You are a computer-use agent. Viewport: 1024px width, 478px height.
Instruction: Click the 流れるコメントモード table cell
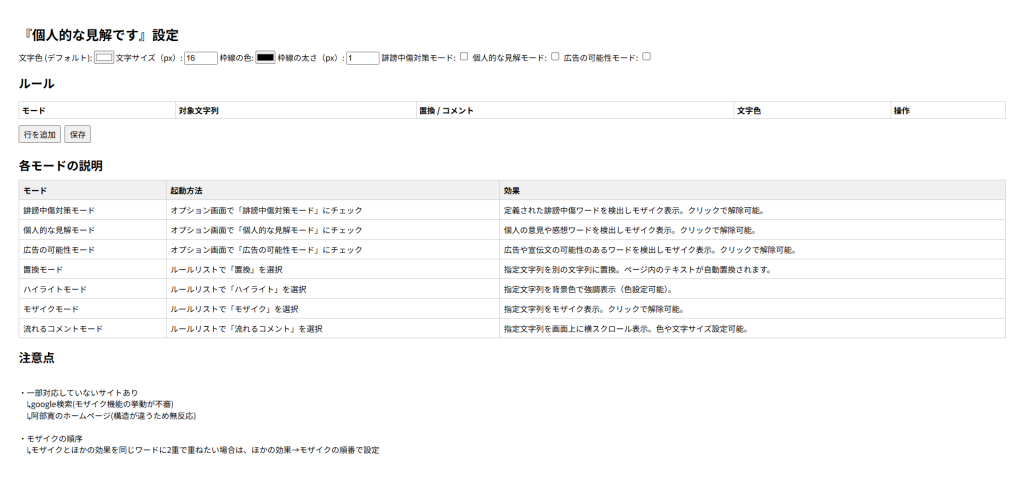pyautogui.click(x=92, y=328)
